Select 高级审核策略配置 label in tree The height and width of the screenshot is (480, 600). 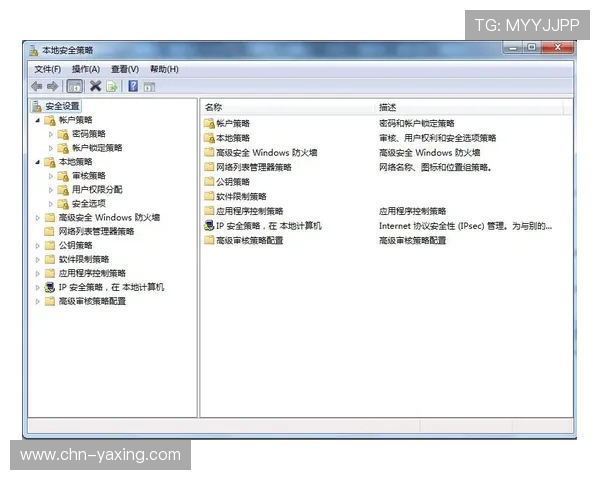(x=92, y=301)
